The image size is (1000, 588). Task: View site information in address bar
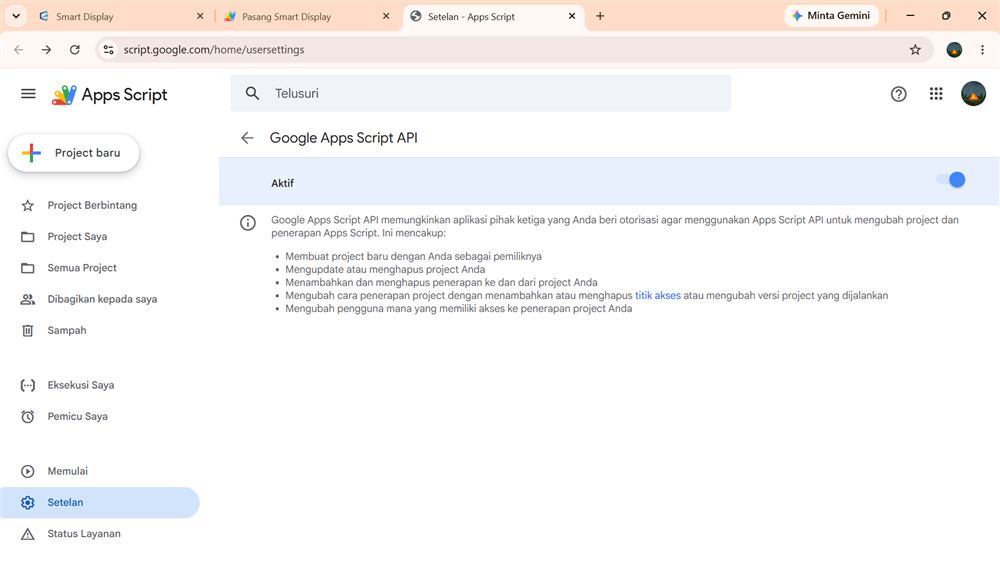[x=108, y=50]
